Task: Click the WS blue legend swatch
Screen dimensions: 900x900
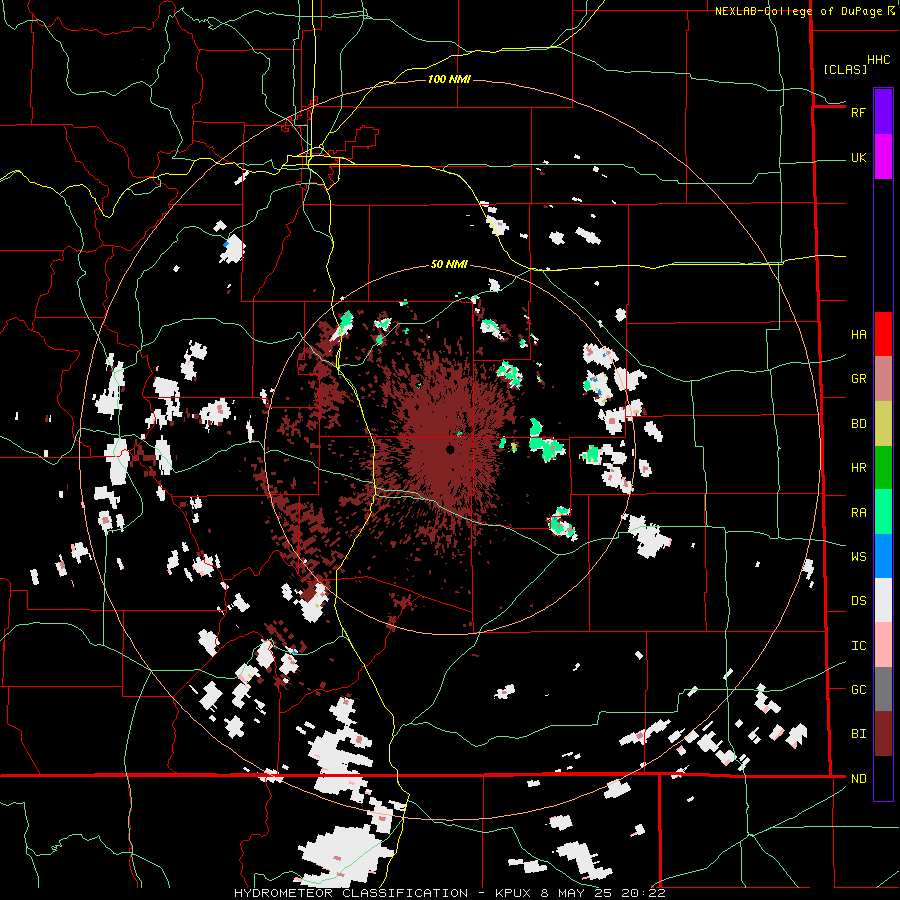Action: (883, 556)
